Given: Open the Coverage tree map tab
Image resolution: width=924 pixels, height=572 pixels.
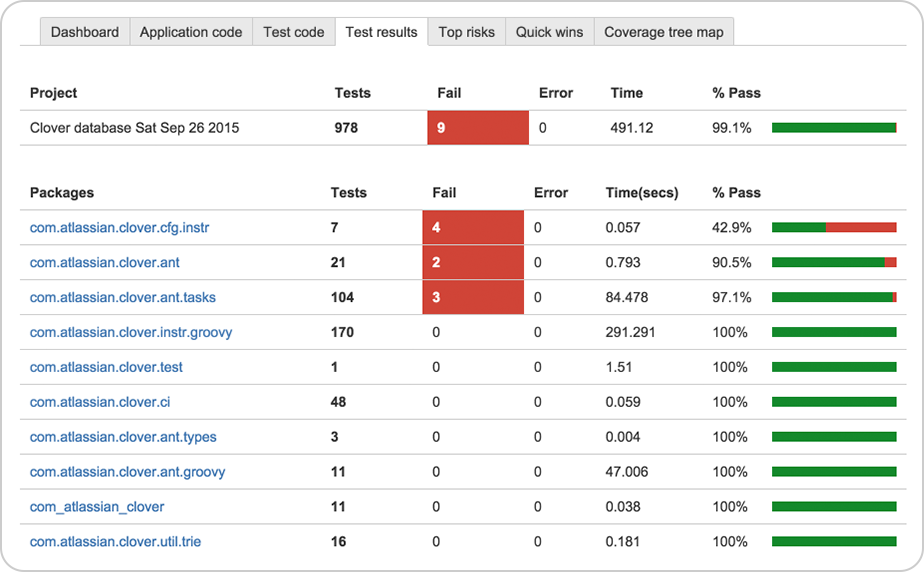Looking at the screenshot, I should (664, 32).
